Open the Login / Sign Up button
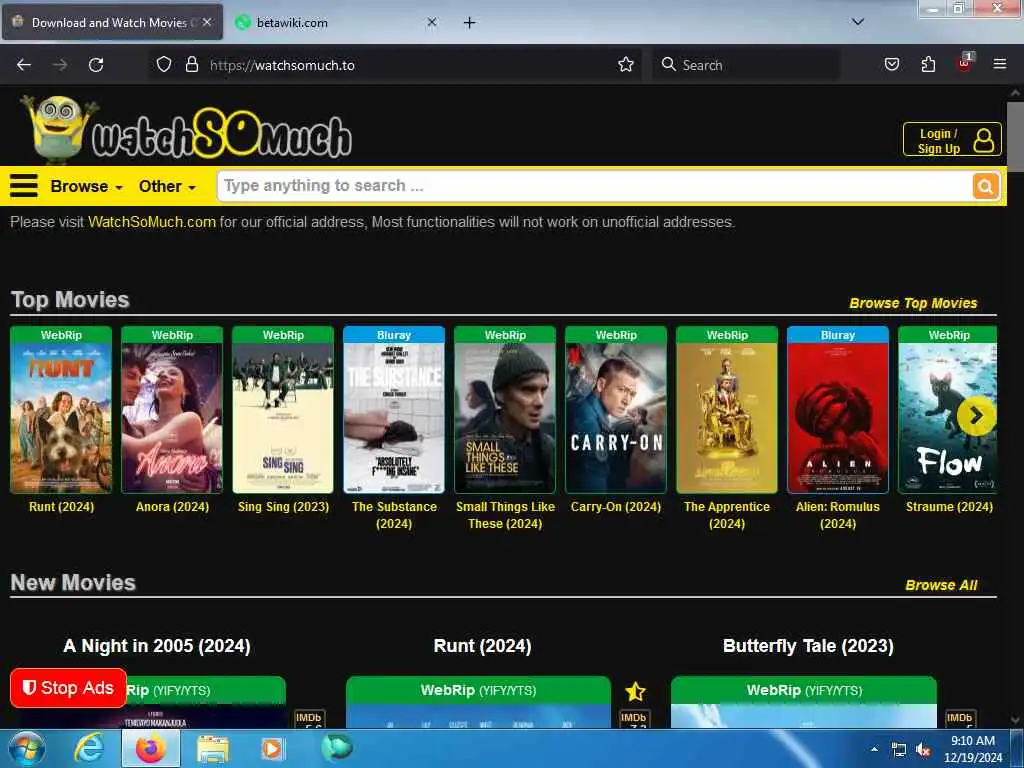The image size is (1024, 768). pos(952,140)
